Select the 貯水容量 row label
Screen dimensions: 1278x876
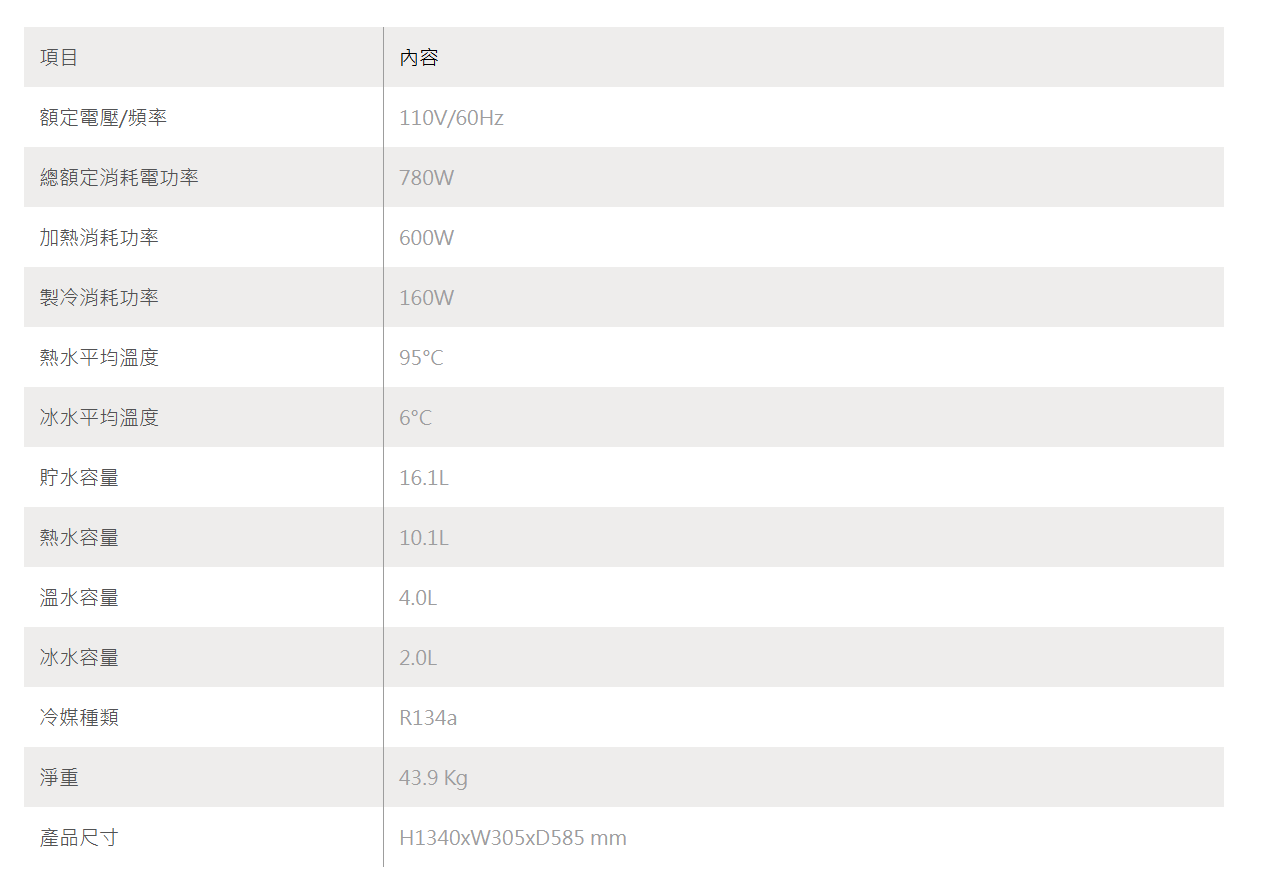(x=79, y=478)
